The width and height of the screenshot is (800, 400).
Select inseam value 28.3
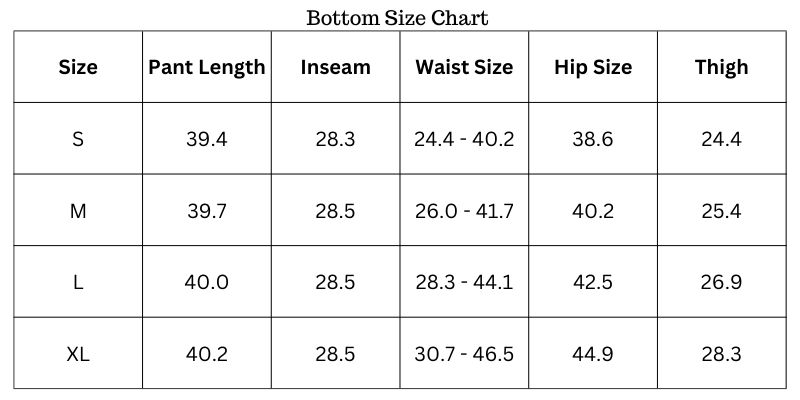335,139
